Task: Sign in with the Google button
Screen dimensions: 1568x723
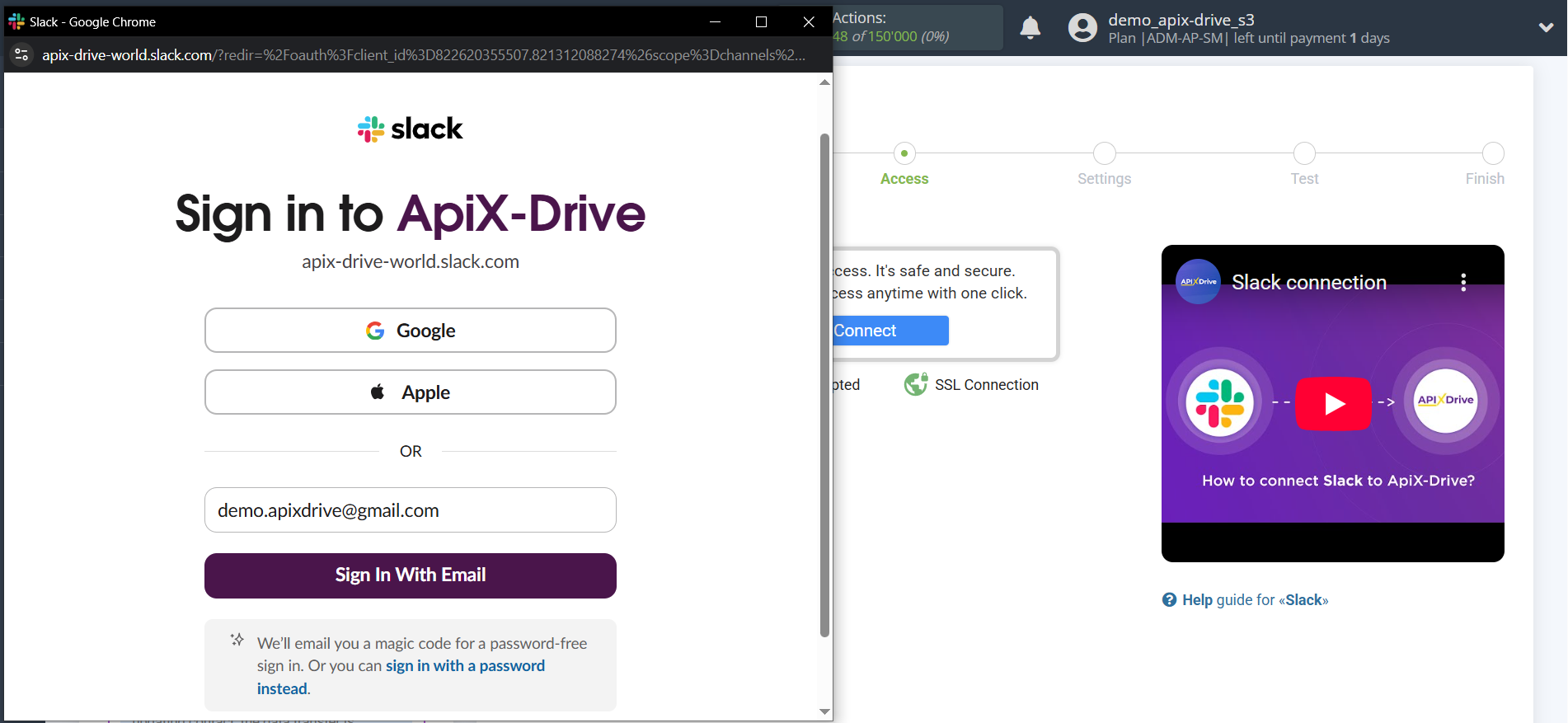Action: coord(411,331)
